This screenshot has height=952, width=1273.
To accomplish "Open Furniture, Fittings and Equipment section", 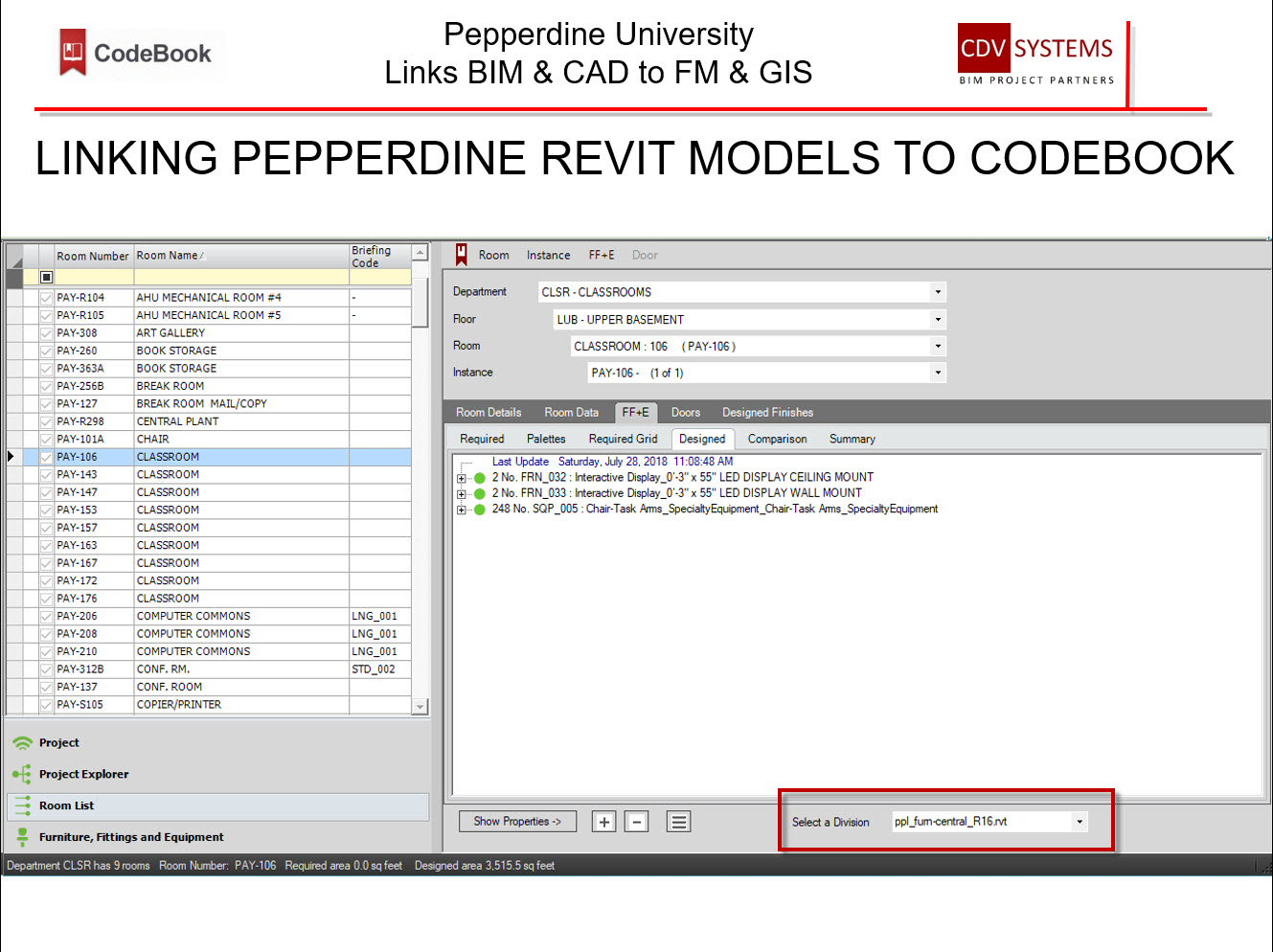I will click(131, 838).
